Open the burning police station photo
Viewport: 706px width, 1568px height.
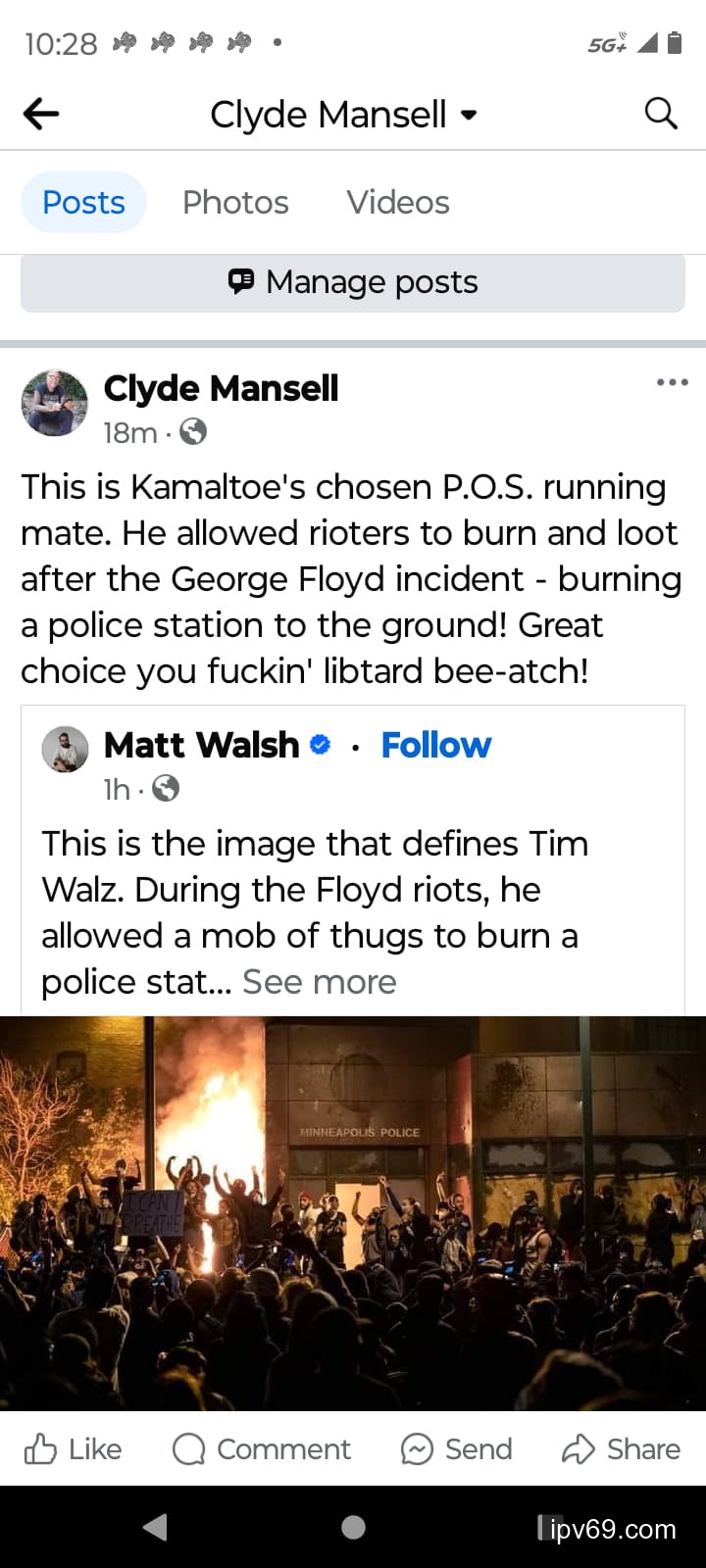pos(353,1213)
